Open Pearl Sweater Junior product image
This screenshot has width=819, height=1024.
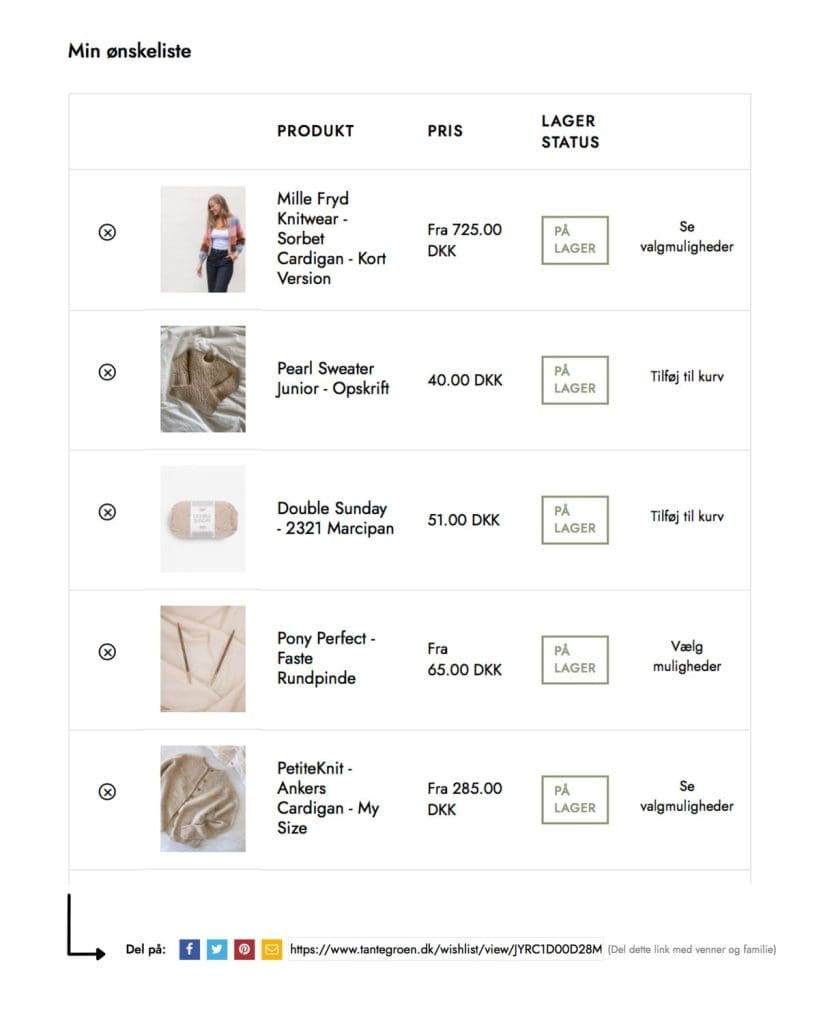202,379
